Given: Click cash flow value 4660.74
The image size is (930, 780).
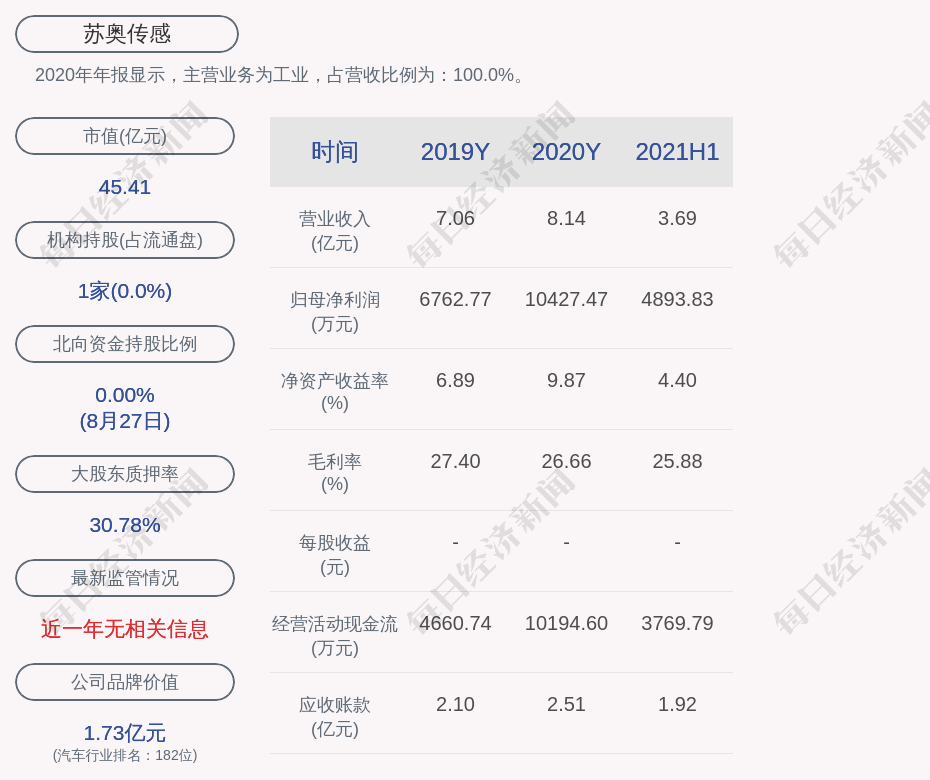Looking at the screenshot, I should [455, 623].
